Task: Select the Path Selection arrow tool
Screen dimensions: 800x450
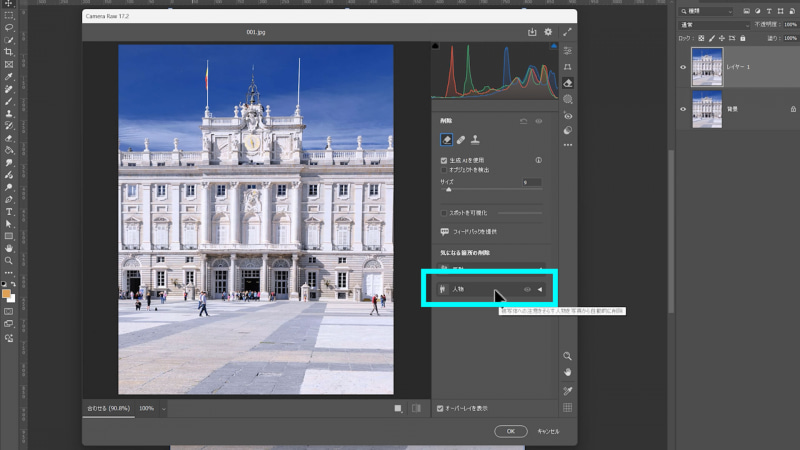Action: (x=9, y=224)
